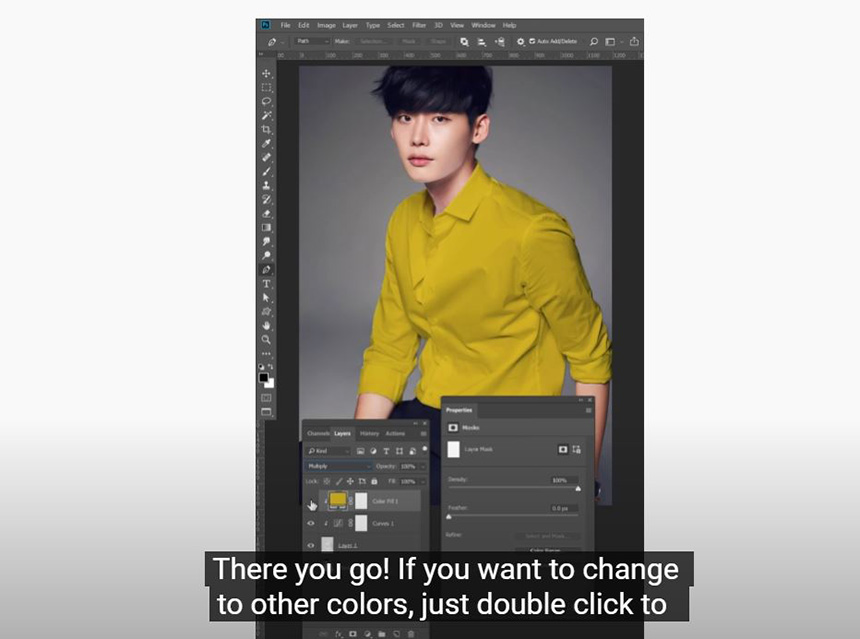This screenshot has width=860, height=639.
Task: Open the Opacity slider dropdown arrow
Action: 423,466
